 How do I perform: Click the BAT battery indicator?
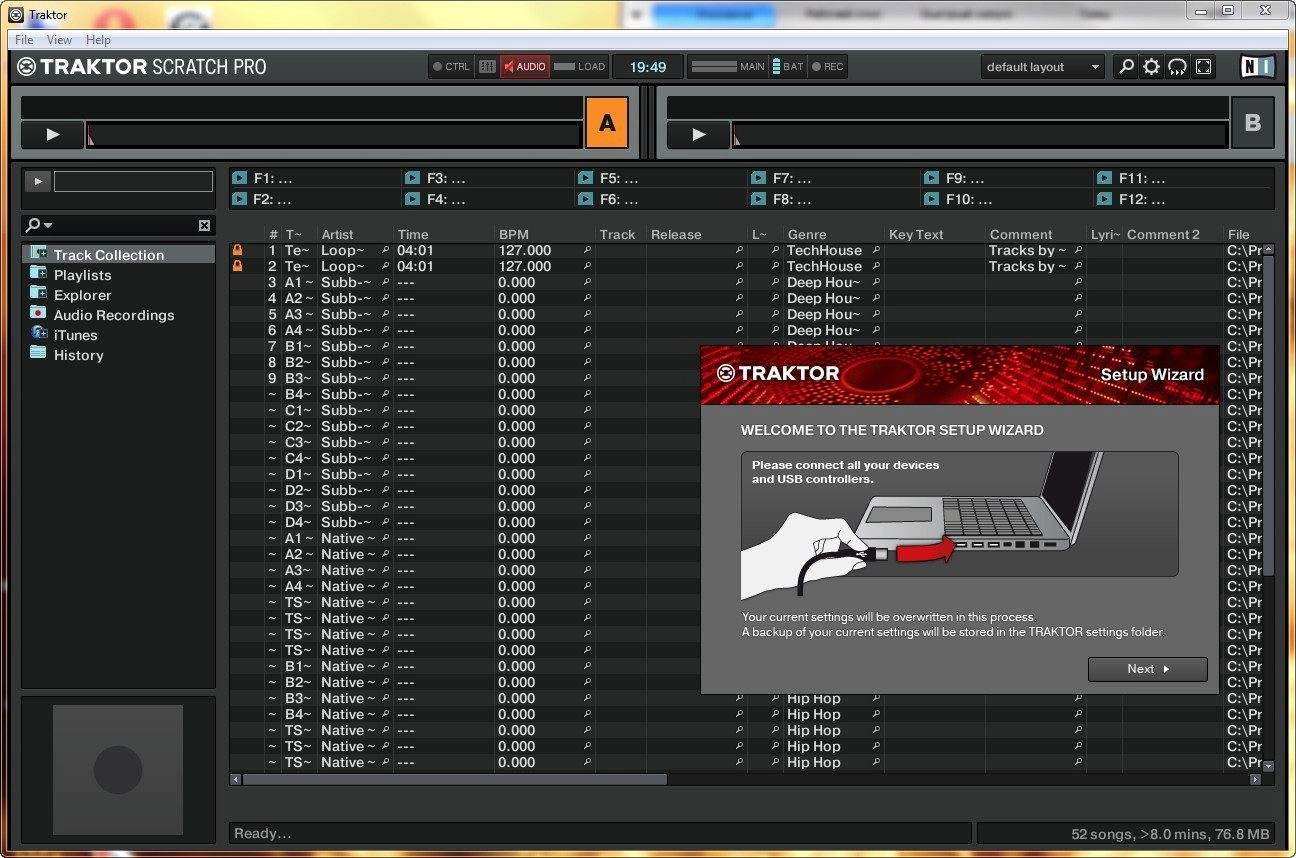point(788,67)
